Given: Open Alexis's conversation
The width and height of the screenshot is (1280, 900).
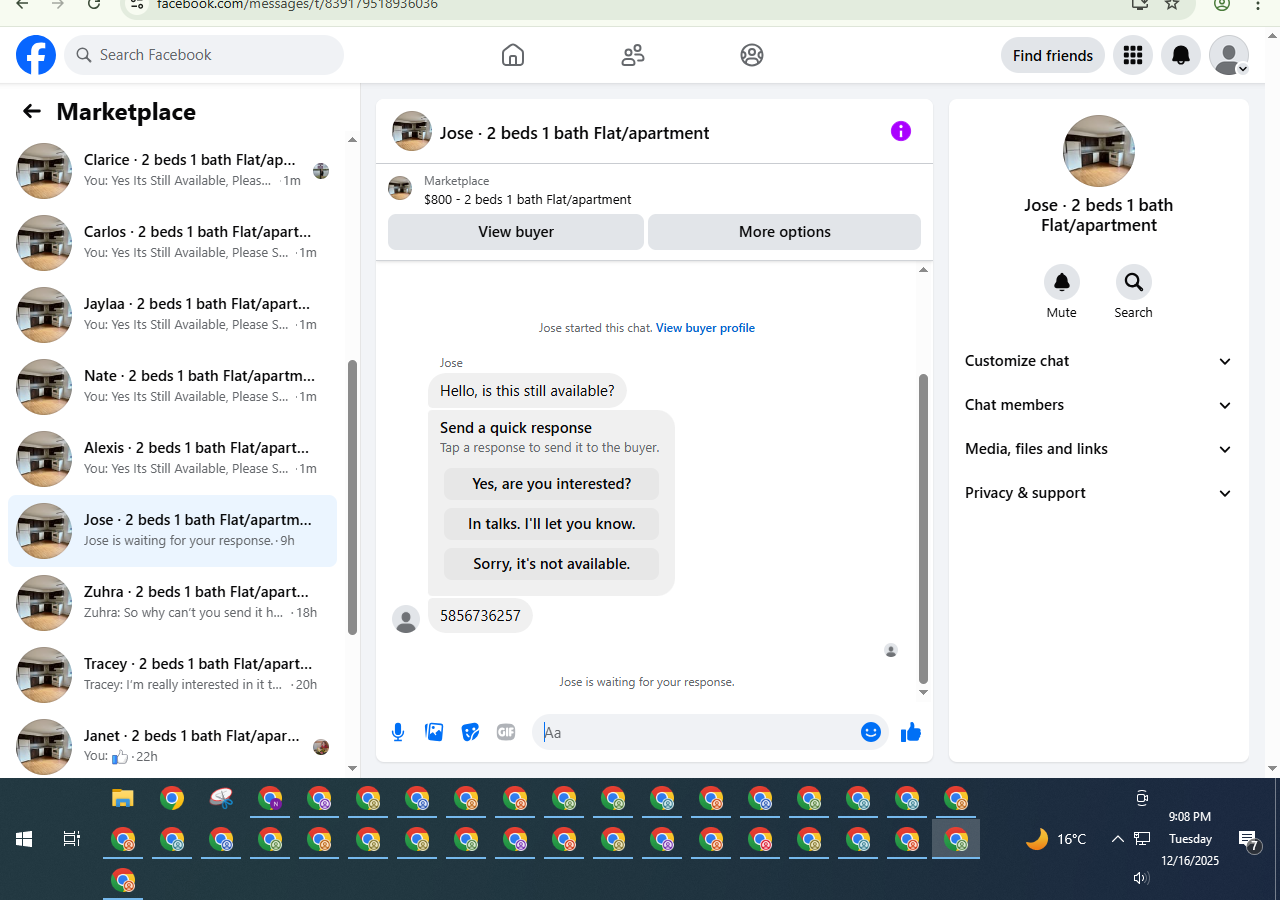Looking at the screenshot, I should (173, 459).
